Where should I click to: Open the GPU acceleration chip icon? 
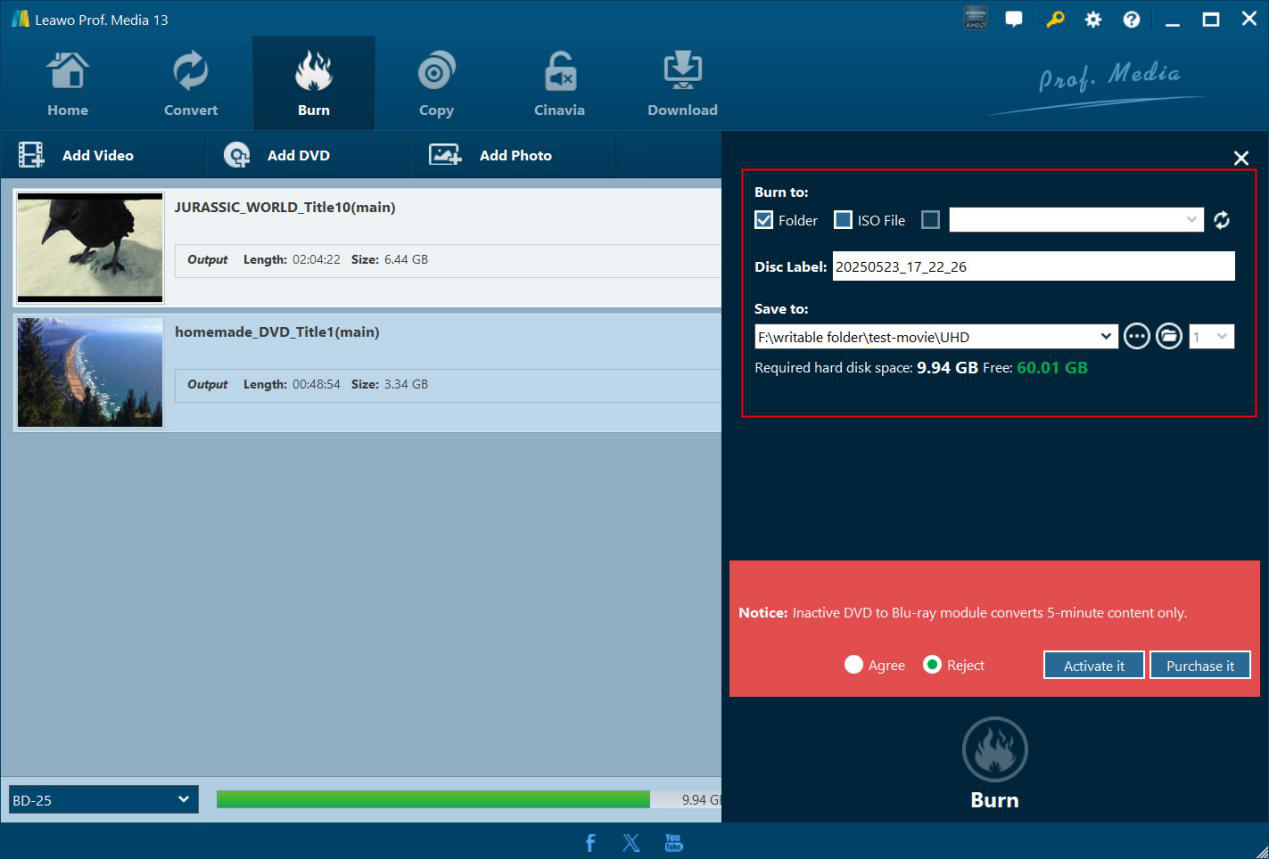pos(975,19)
